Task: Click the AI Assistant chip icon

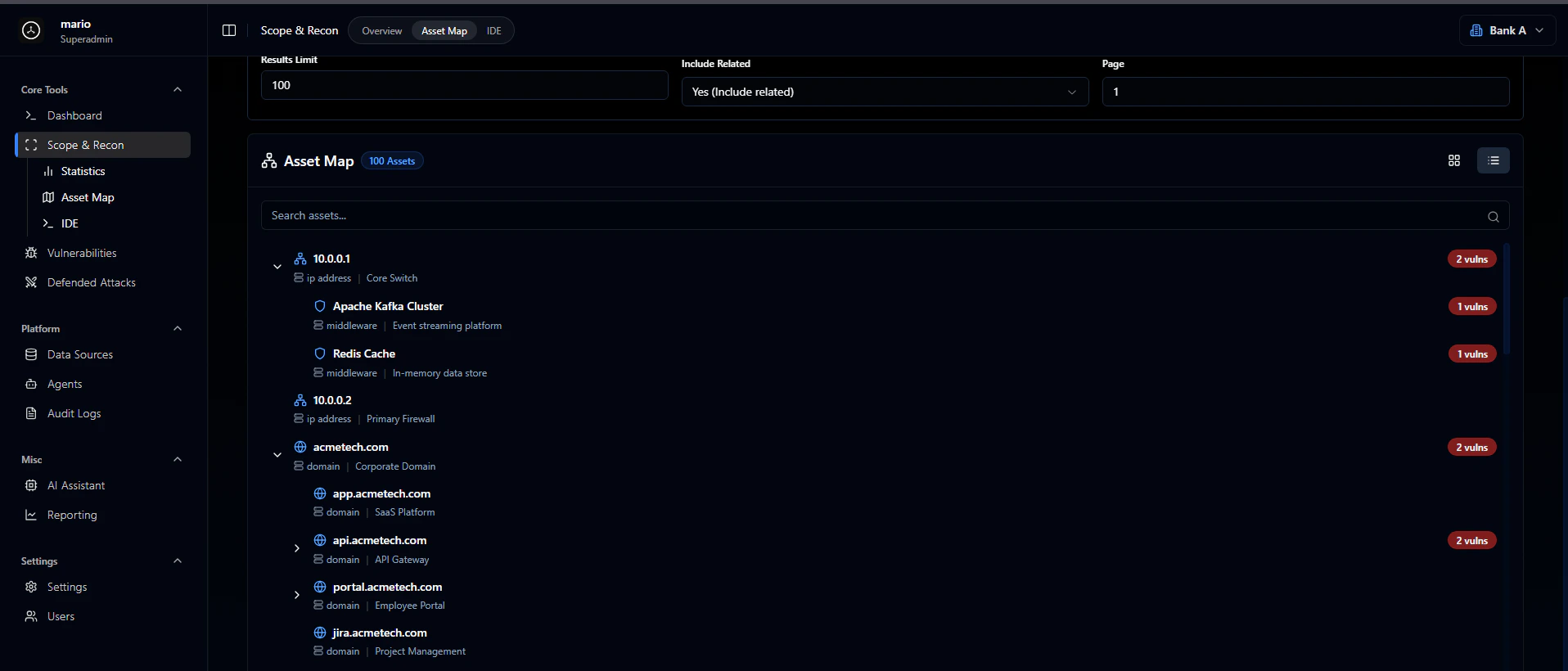Action: (x=31, y=485)
